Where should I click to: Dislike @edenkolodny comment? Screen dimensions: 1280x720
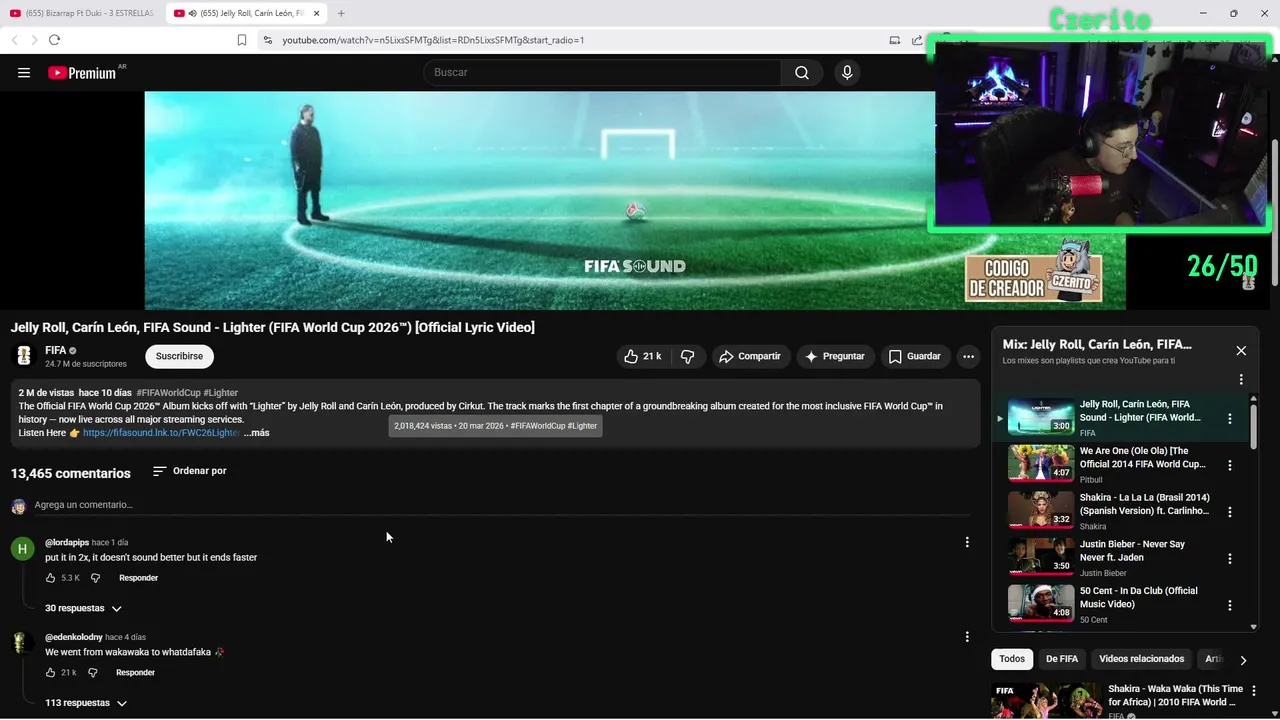tap(93, 673)
